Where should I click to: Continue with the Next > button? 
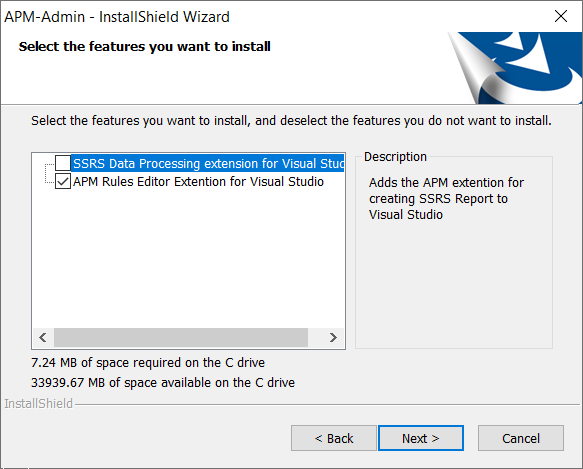421,438
